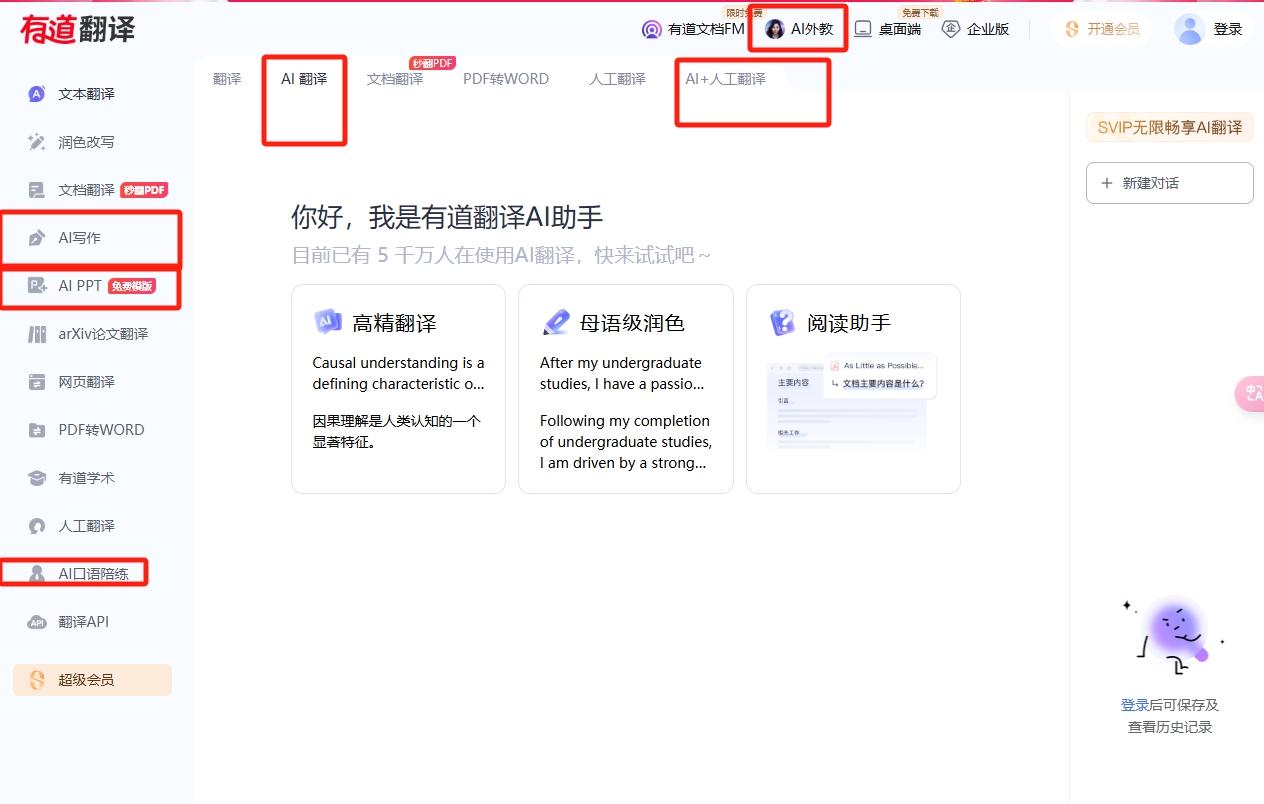1264x804 pixels.
Task: Click the 阅读助手 document preview thumbnail
Action: point(852,401)
